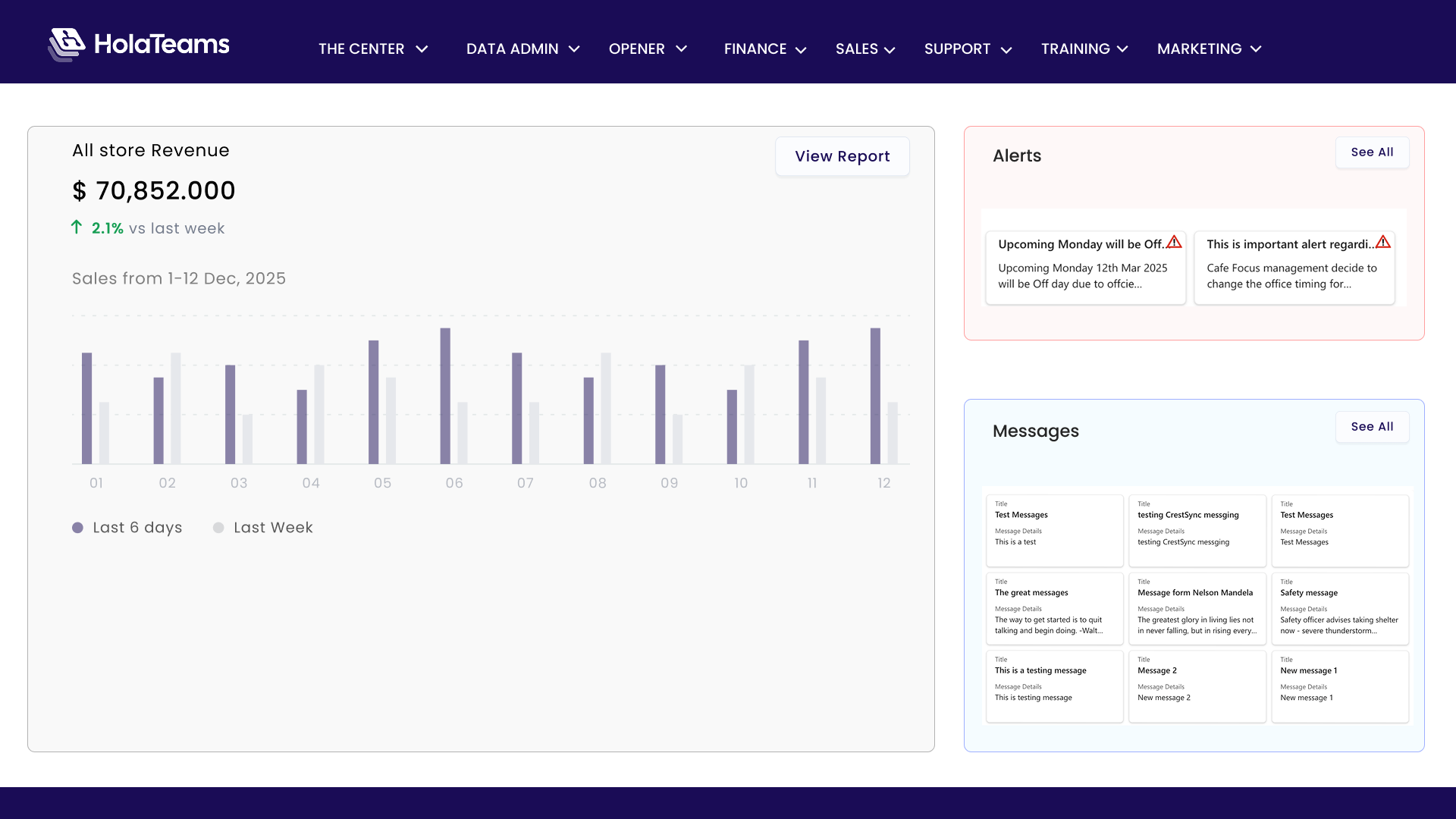The width and height of the screenshot is (1456, 819).
Task: Click Last Week legend label
Action: click(273, 528)
